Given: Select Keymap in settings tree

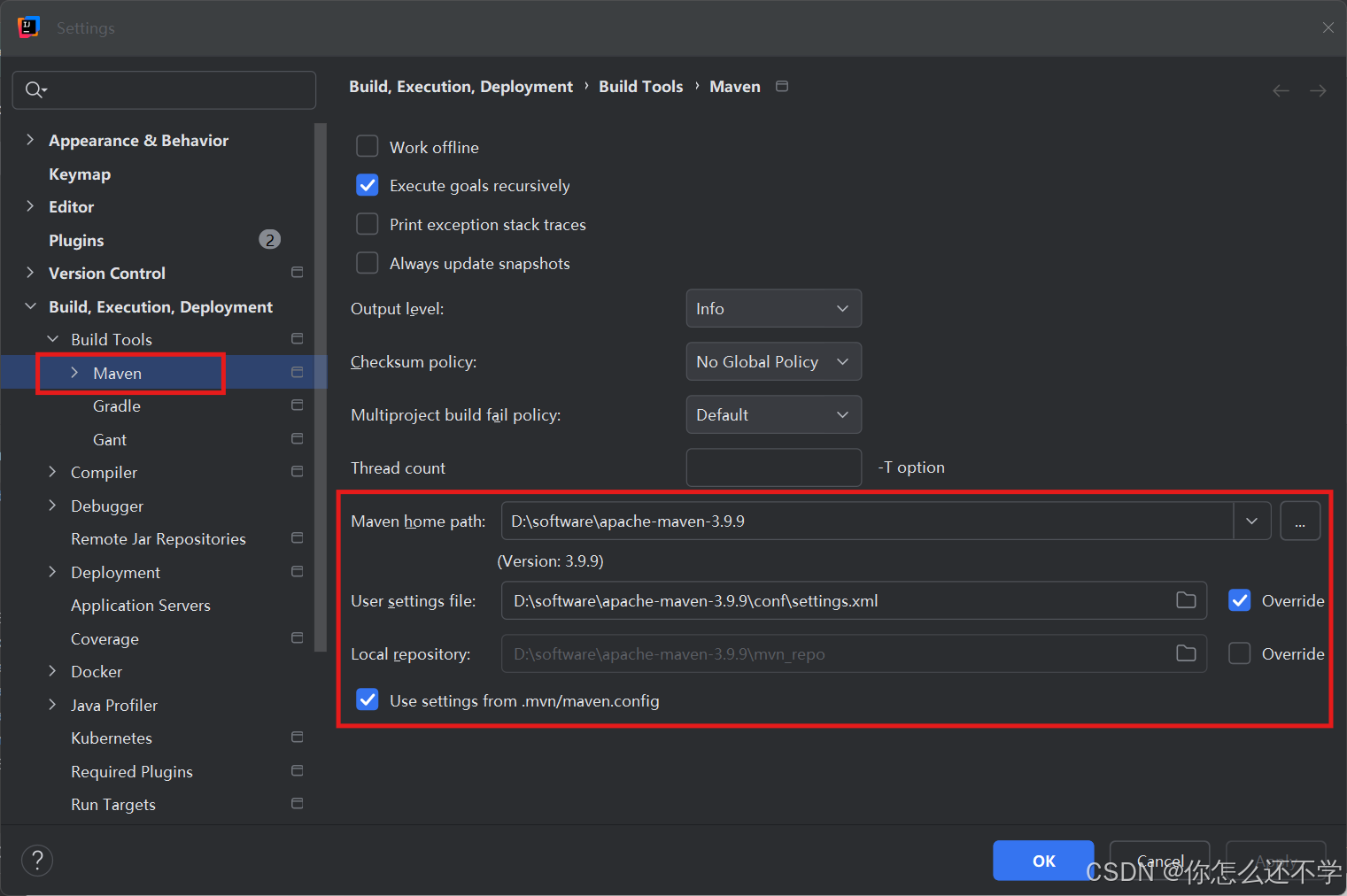Looking at the screenshot, I should click(80, 174).
